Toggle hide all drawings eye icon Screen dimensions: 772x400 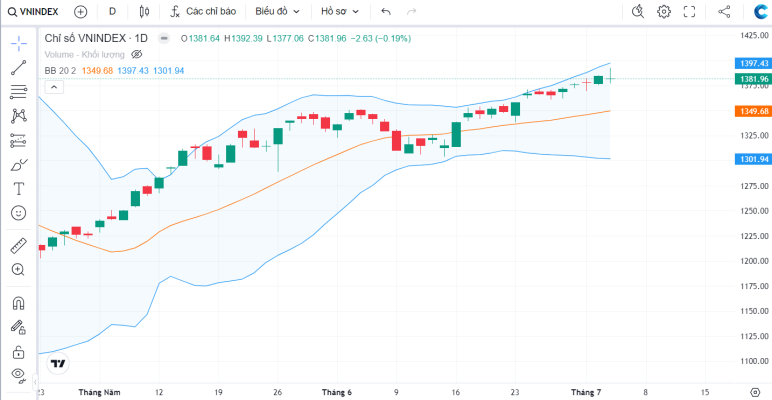[x=19, y=375]
